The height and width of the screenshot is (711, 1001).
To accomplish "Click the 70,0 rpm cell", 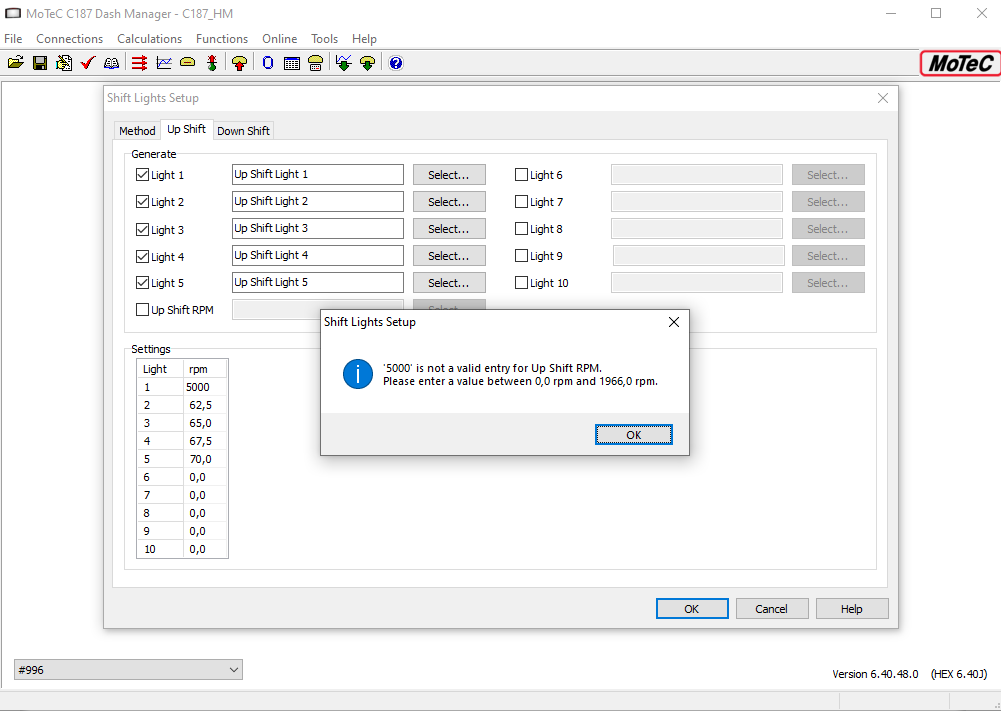I will 206,459.
